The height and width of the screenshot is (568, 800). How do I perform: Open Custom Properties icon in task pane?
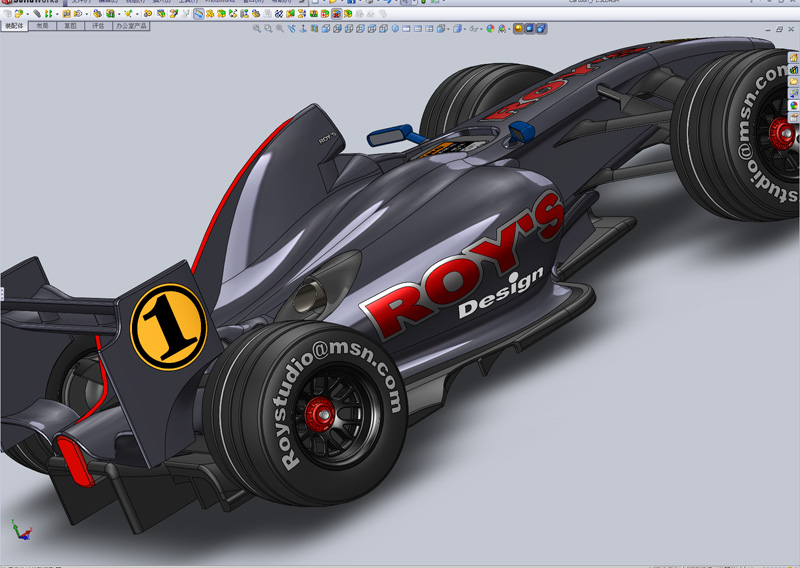pos(794,116)
